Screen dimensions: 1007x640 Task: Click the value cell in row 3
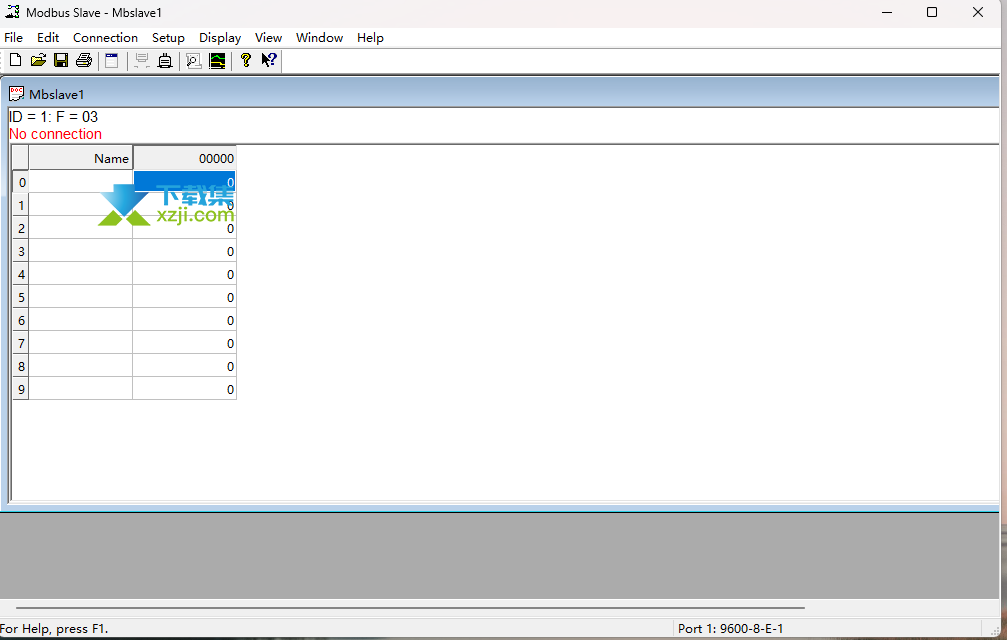[185, 252]
